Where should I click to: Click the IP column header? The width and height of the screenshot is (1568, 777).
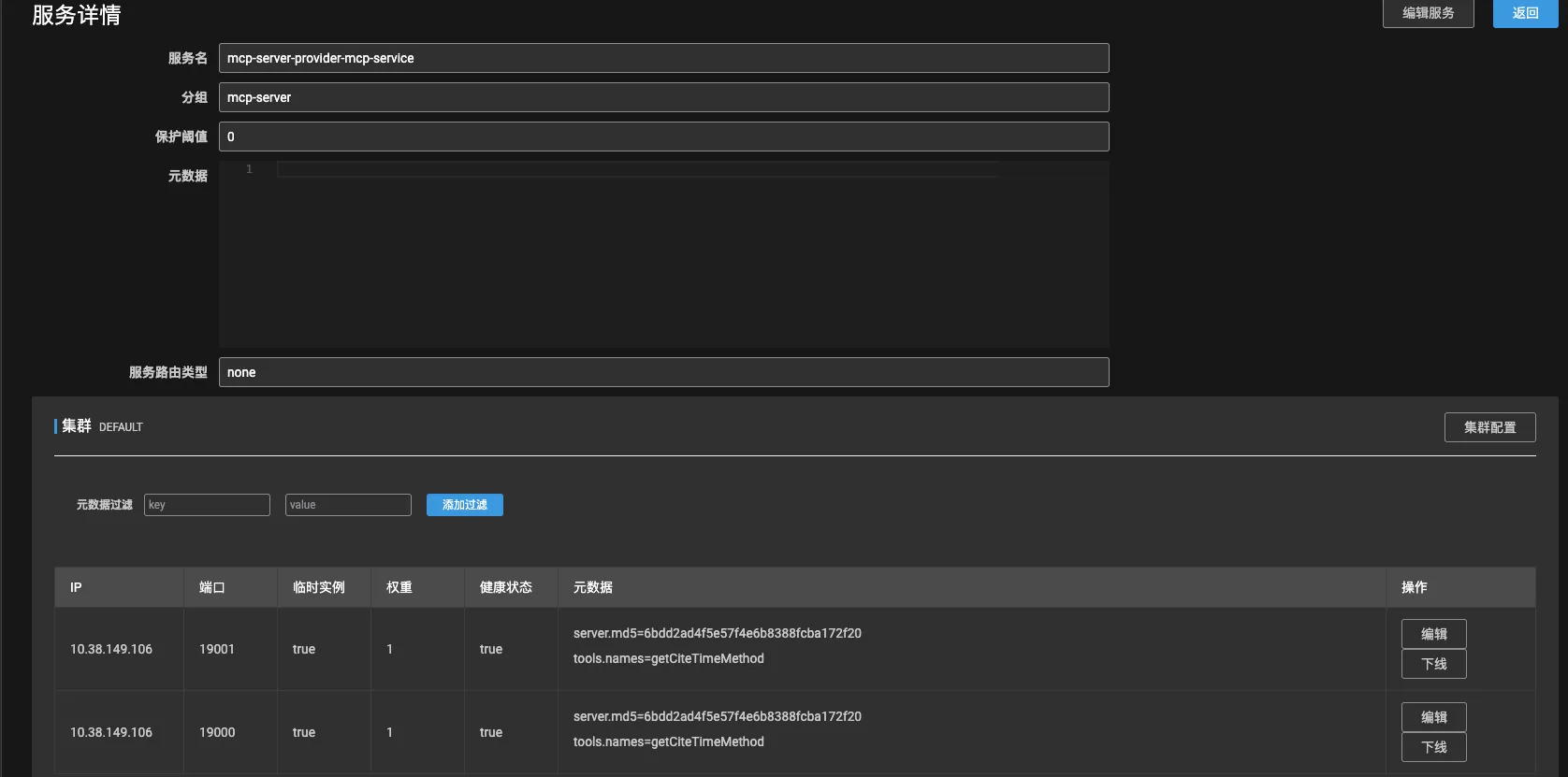tap(76, 587)
